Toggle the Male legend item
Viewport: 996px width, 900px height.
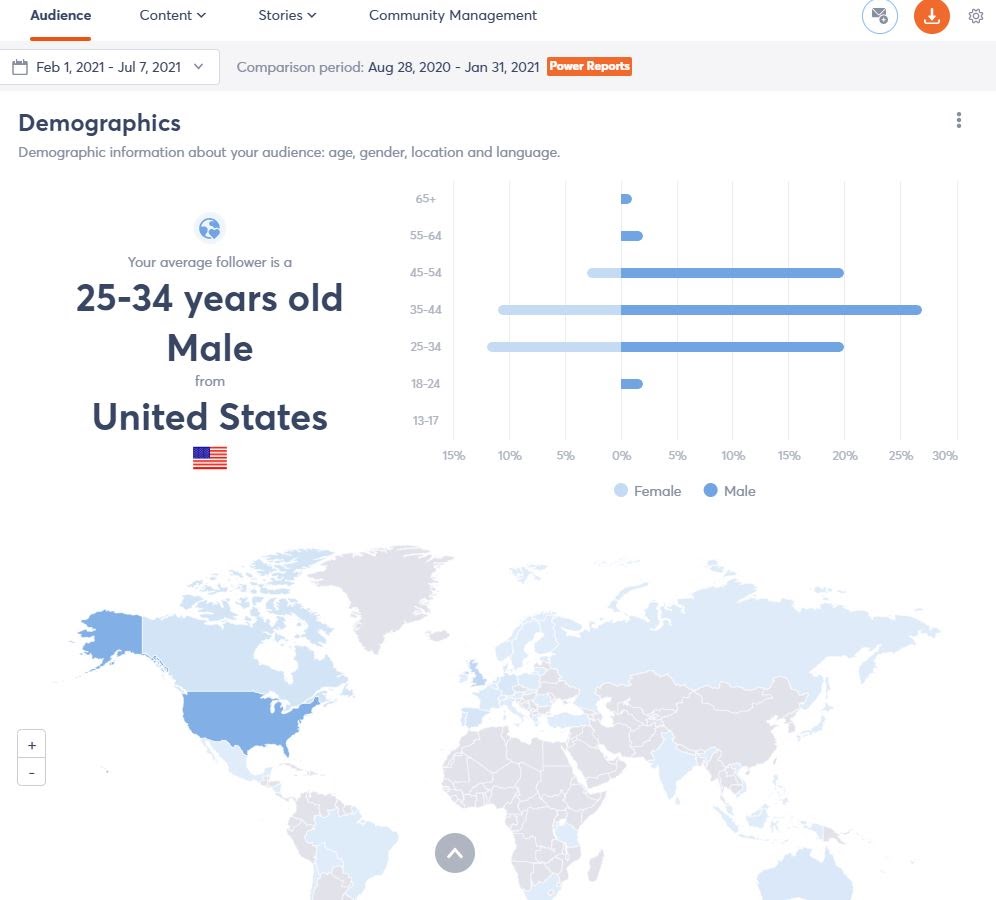point(730,491)
